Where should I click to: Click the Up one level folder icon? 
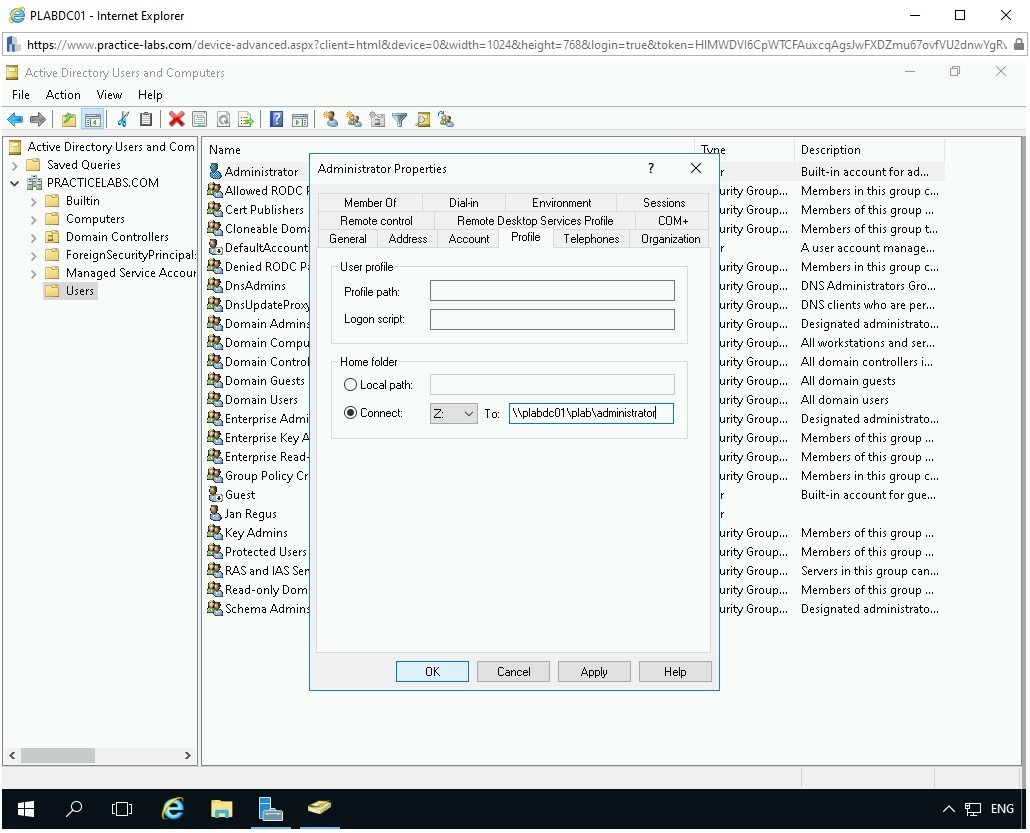pyautogui.click(x=69, y=120)
